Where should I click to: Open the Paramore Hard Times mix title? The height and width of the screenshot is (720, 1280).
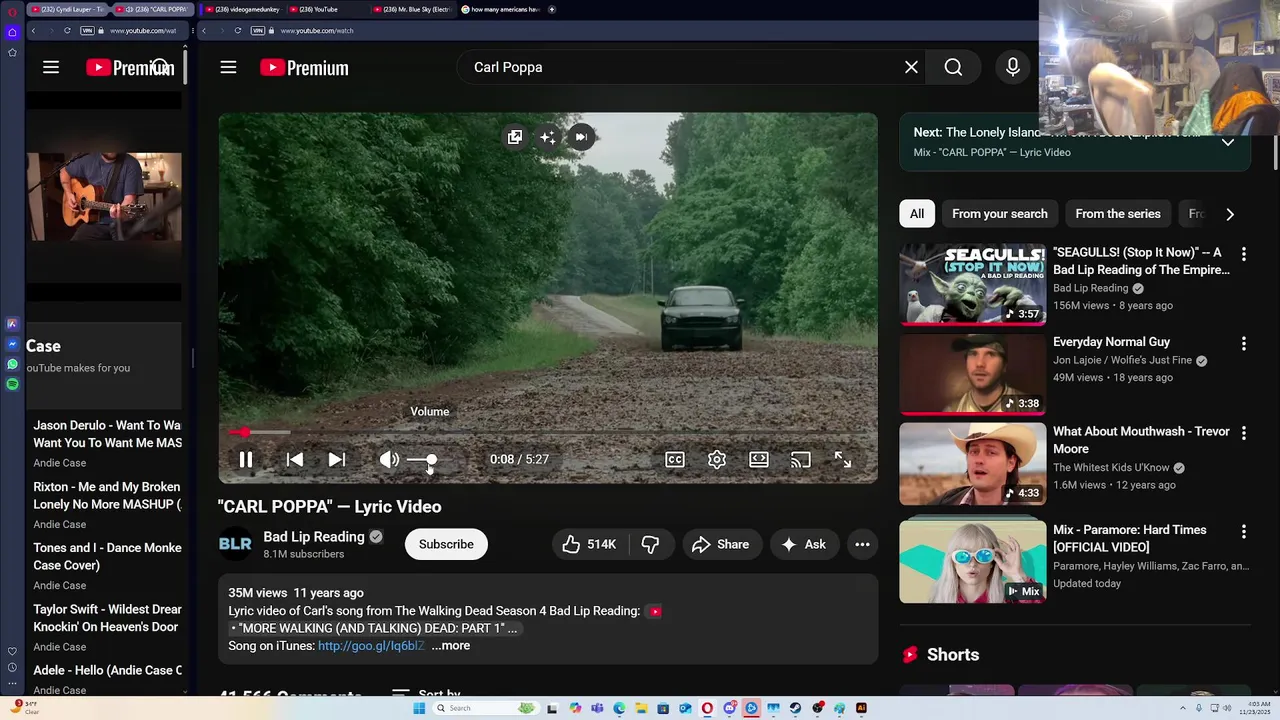pos(1130,538)
